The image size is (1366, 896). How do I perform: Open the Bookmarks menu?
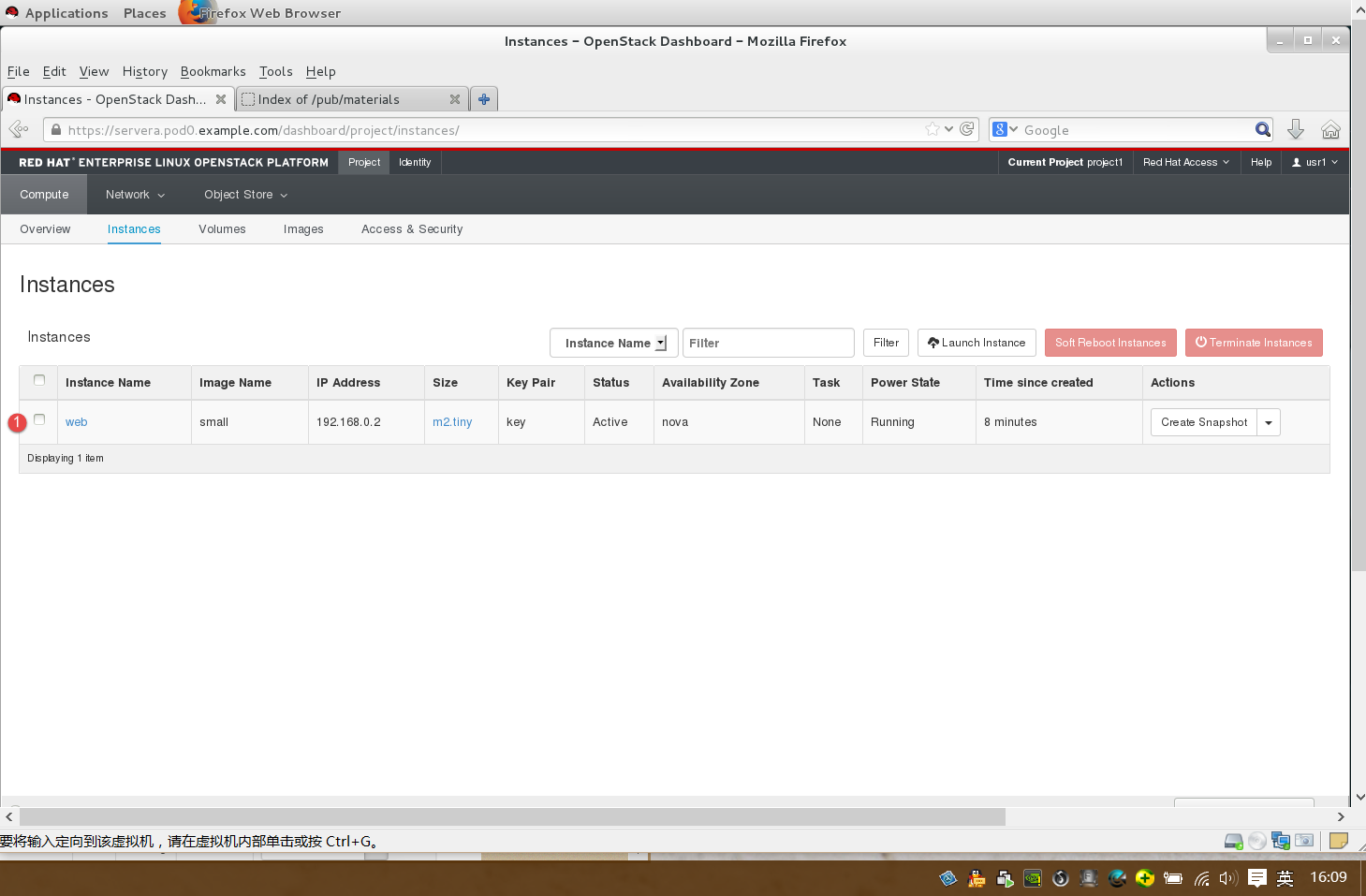click(213, 71)
